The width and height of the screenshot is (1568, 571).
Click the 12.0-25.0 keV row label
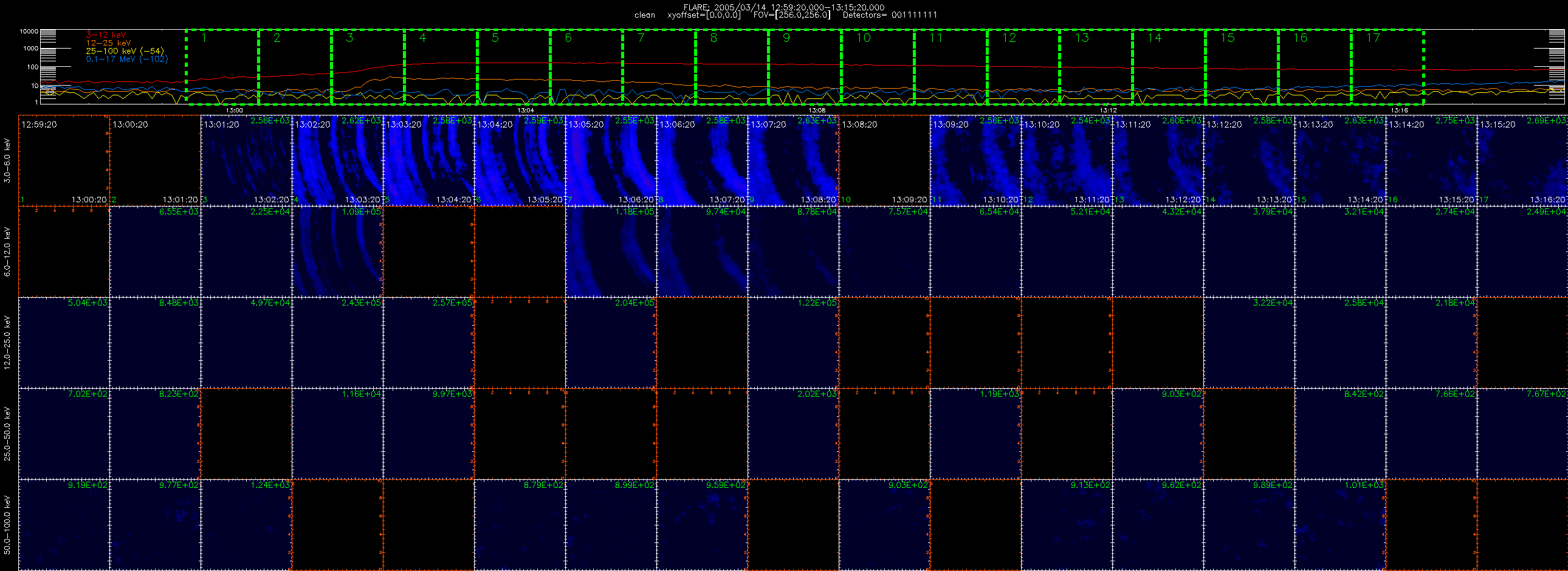click(x=7, y=343)
